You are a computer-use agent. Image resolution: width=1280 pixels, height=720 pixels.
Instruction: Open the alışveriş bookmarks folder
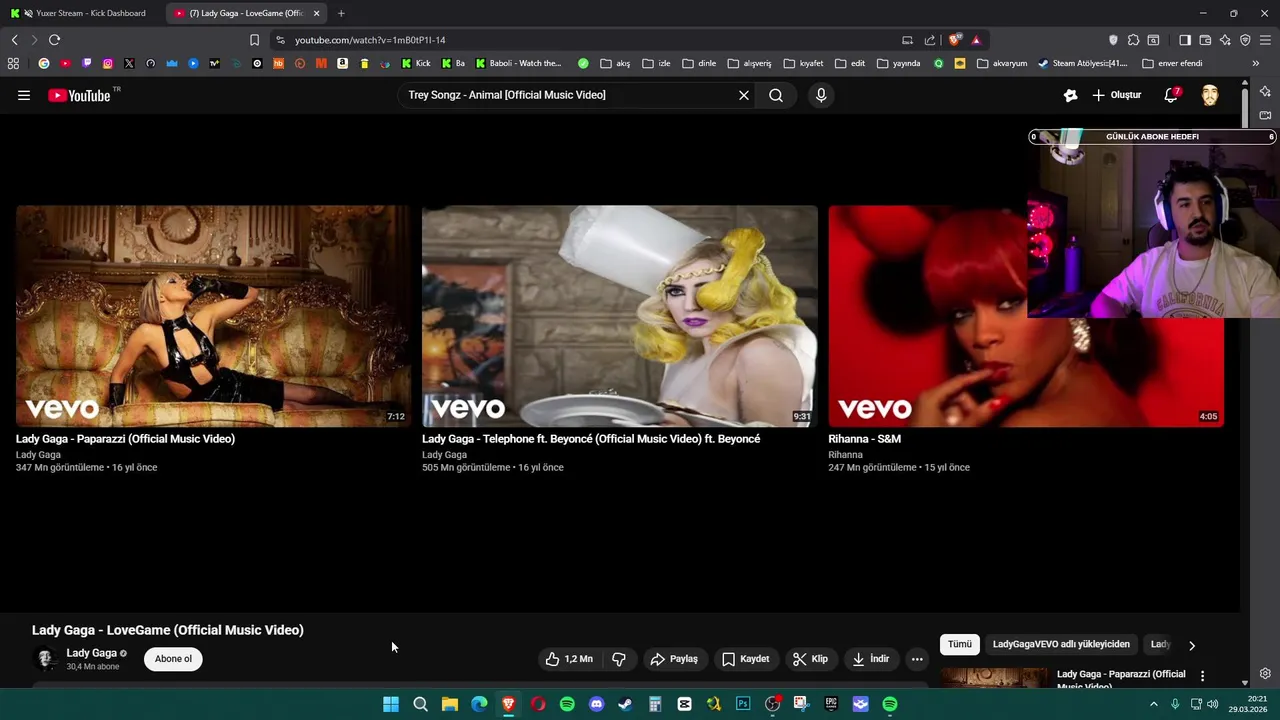point(749,63)
